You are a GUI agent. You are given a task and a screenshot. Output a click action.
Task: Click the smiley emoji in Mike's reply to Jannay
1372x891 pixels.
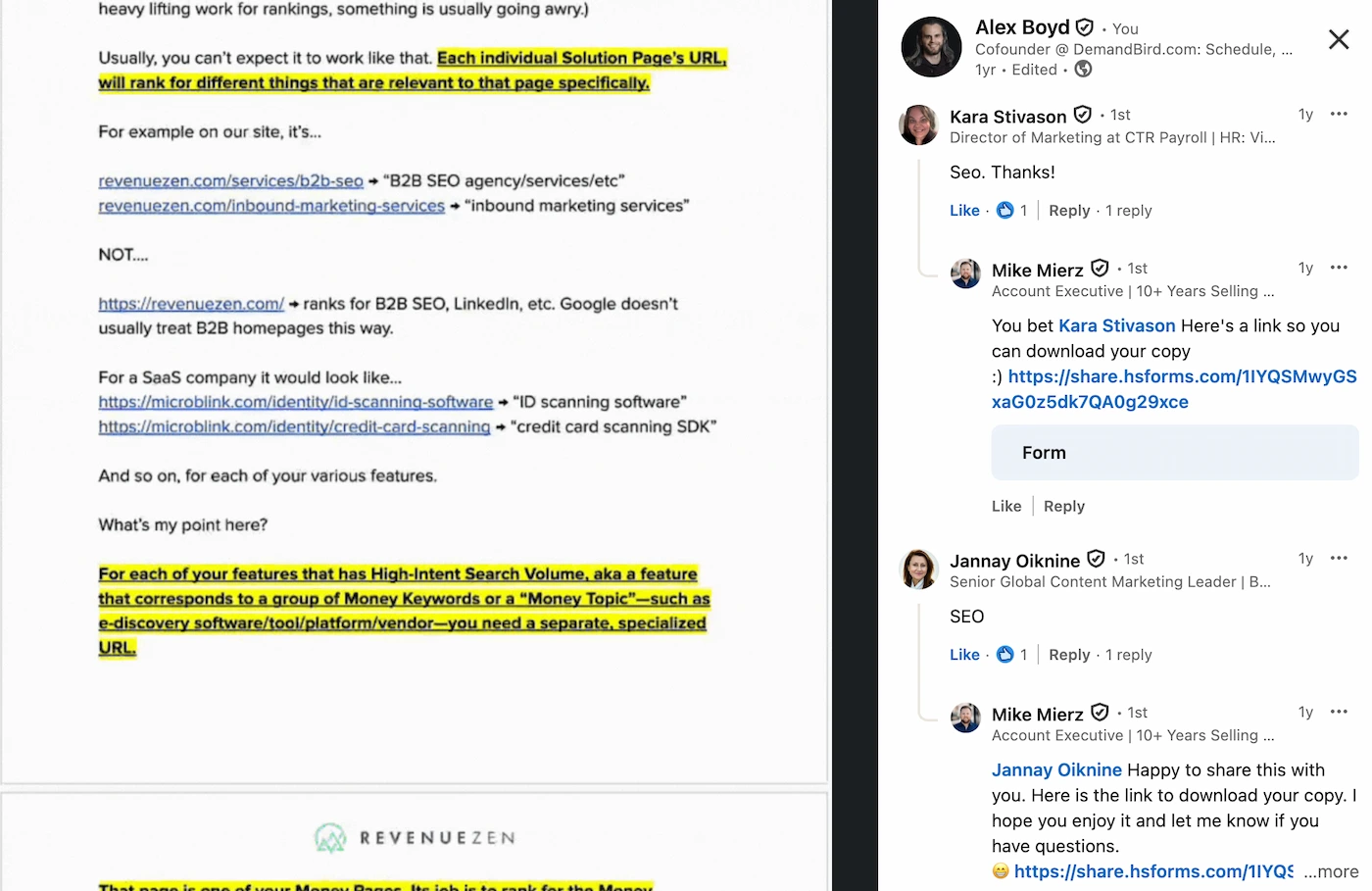click(999, 870)
